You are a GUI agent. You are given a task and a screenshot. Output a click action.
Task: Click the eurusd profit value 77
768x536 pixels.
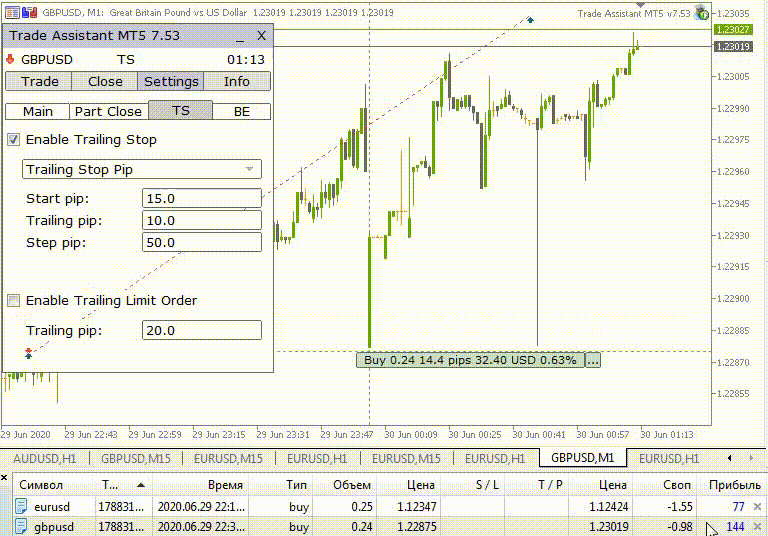pyautogui.click(x=738, y=507)
